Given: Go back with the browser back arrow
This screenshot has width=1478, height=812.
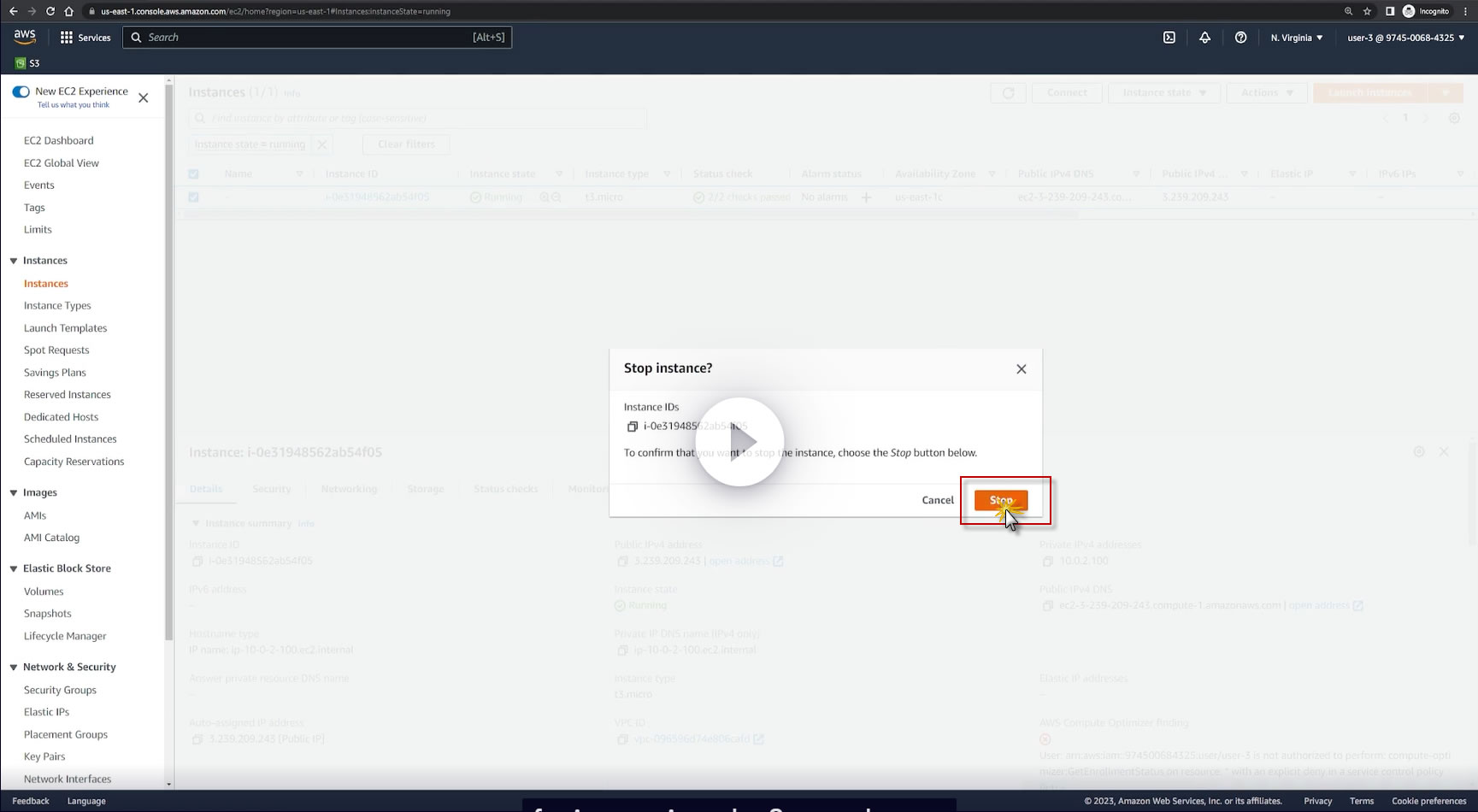Looking at the screenshot, I should 13,11.
